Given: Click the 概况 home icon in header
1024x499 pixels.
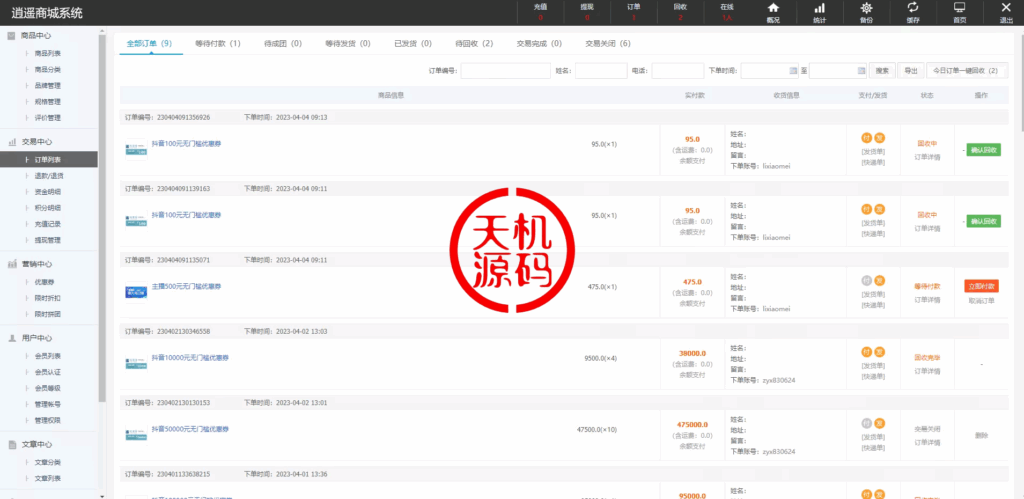Looking at the screenshot, I should coord(773,8).
